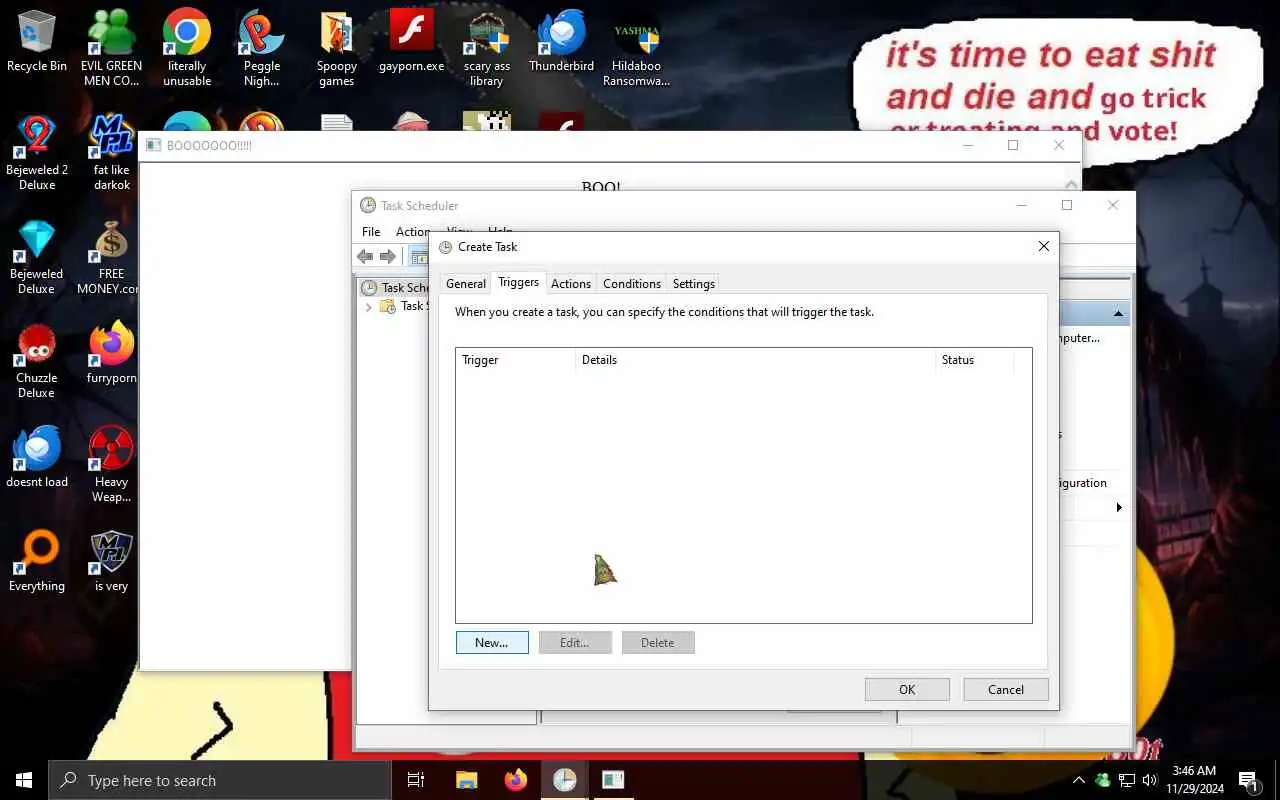The width and height of the screenshot is (1280, 800).
Task: Open File Explorer from the taskbar
Action: pyautogui.click(x=466, y=780)
